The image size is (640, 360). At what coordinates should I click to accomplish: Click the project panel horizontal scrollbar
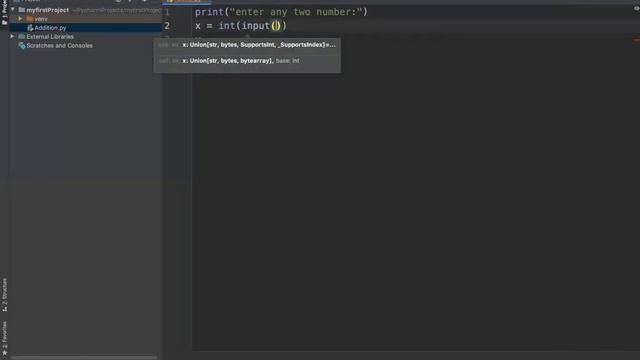click(84, 358)
